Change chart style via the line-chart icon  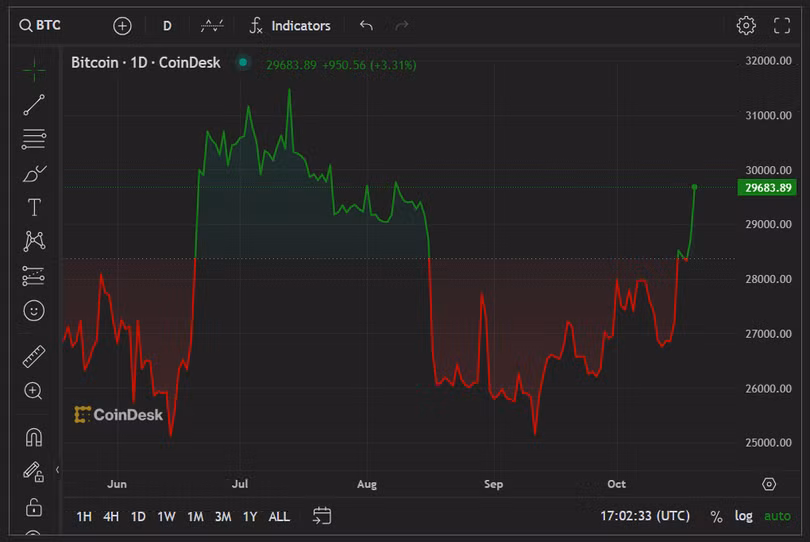pyautogui.click(x=212, y=25)
